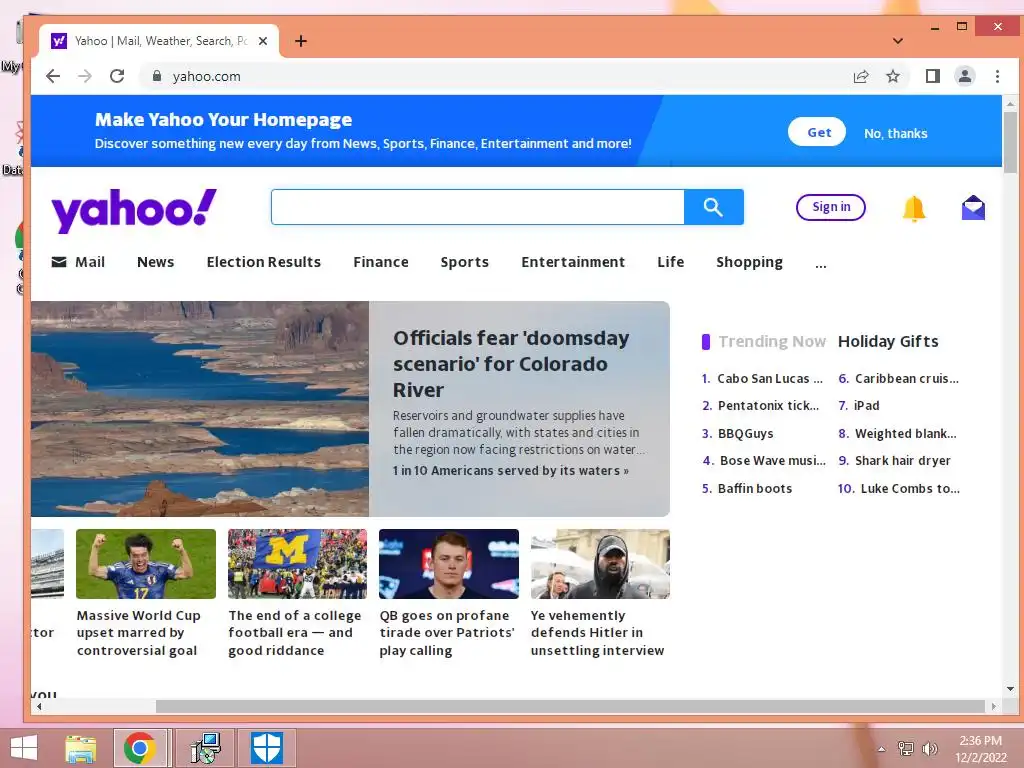Switch to the Trending Now tab
1024x768 pixels.
772,342
